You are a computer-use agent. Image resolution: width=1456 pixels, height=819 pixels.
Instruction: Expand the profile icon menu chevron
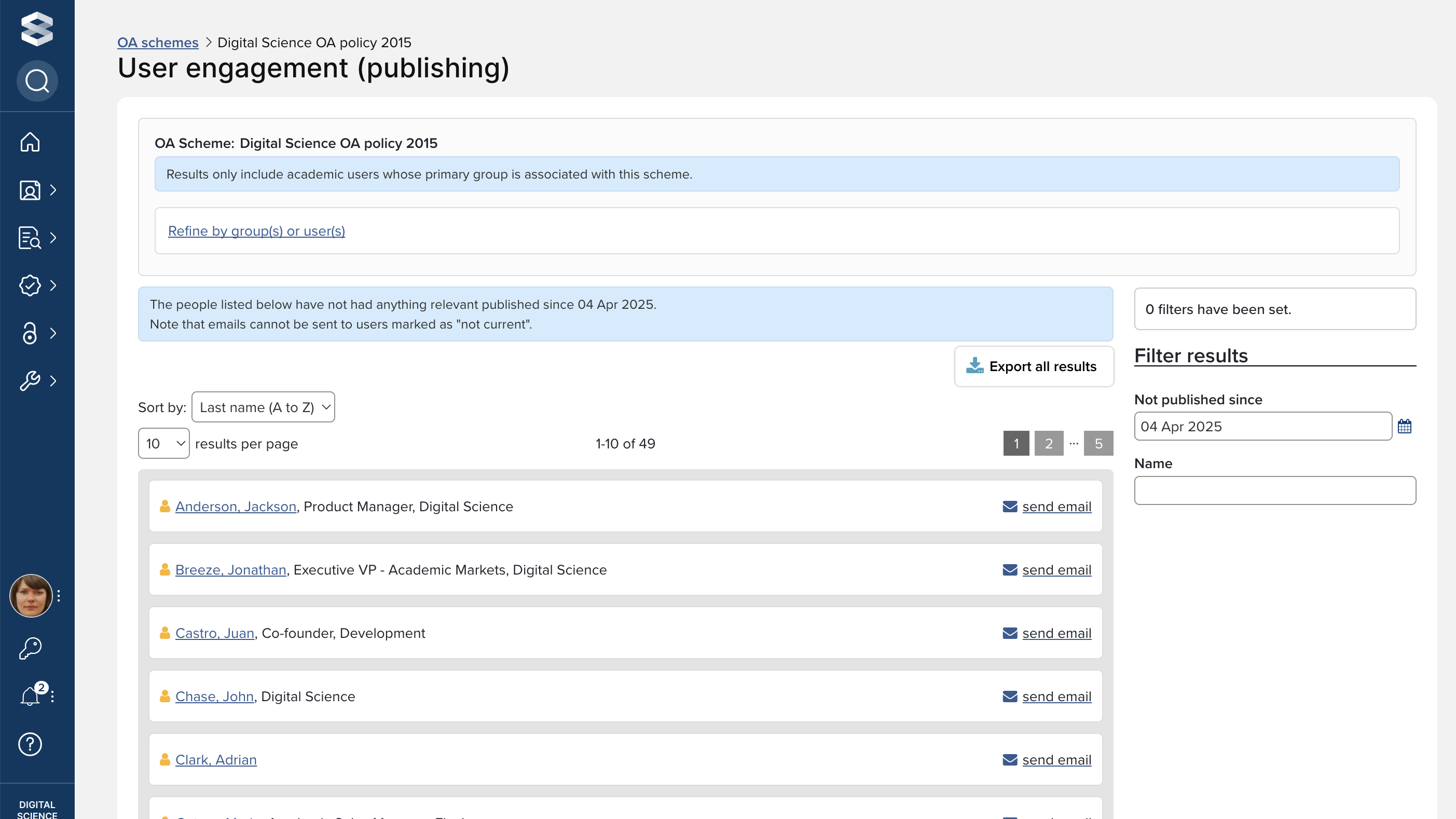(x=53, y=190)
